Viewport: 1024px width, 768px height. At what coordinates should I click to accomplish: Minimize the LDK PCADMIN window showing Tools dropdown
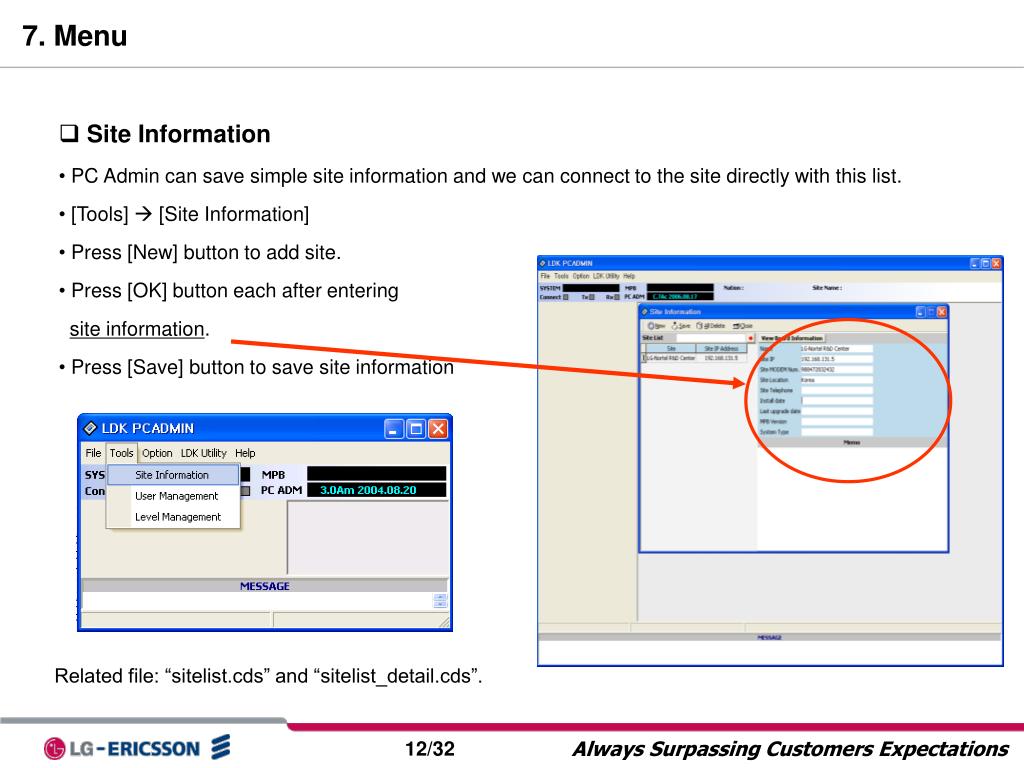393,428
